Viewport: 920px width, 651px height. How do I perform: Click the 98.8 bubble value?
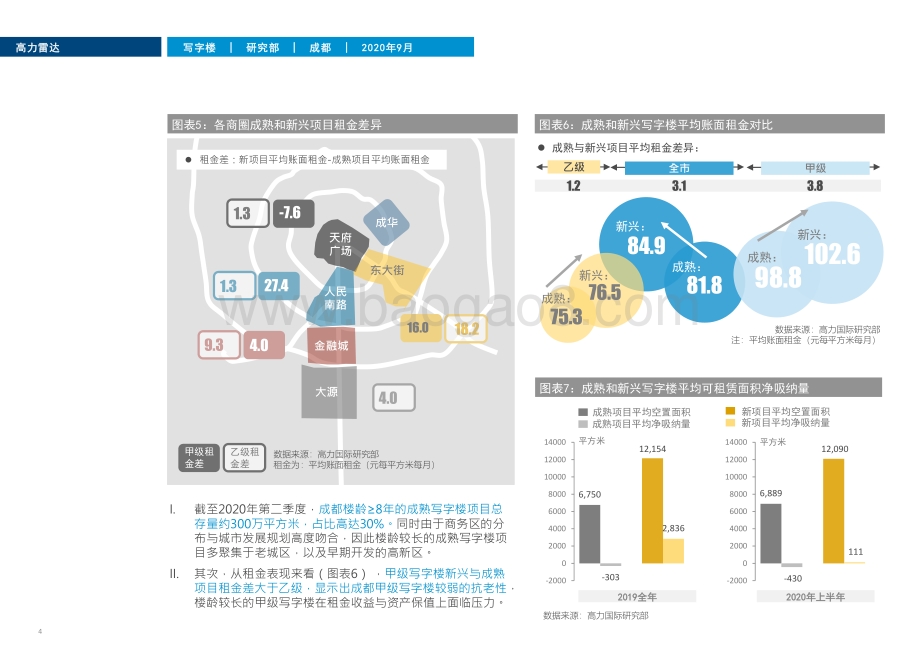point(778,277)
